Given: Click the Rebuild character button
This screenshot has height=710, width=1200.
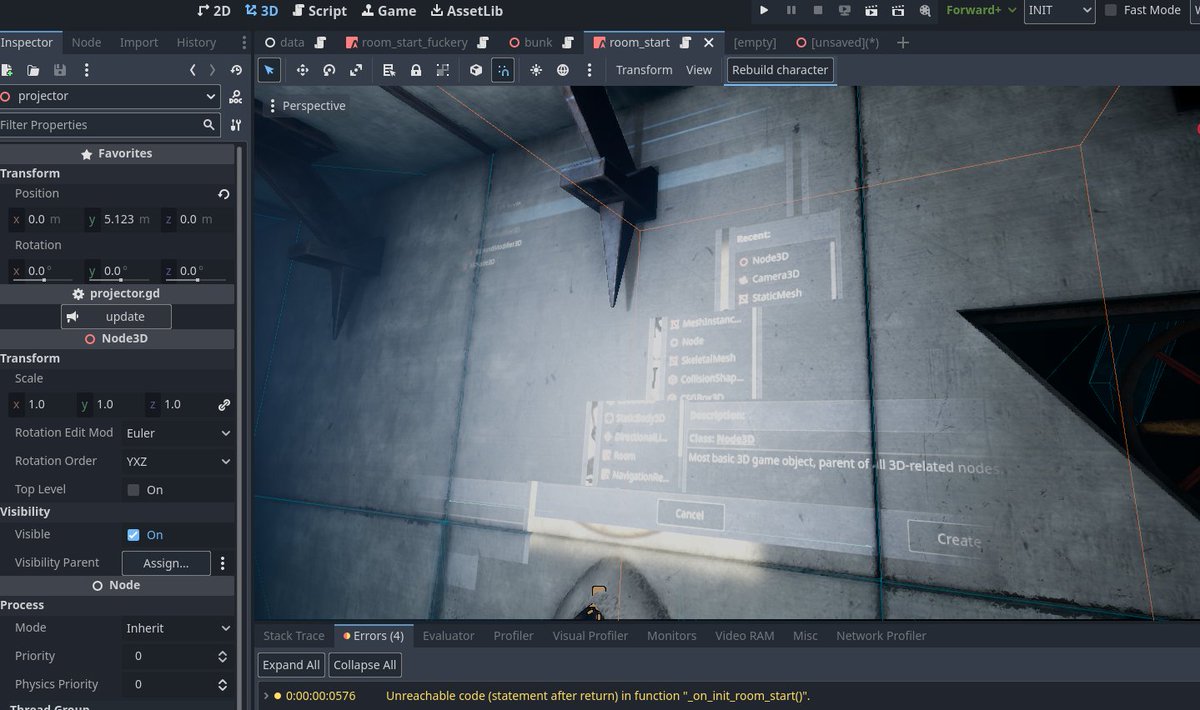Looking at the screenshot, I should pyautogui.click(x=780, y=70).
